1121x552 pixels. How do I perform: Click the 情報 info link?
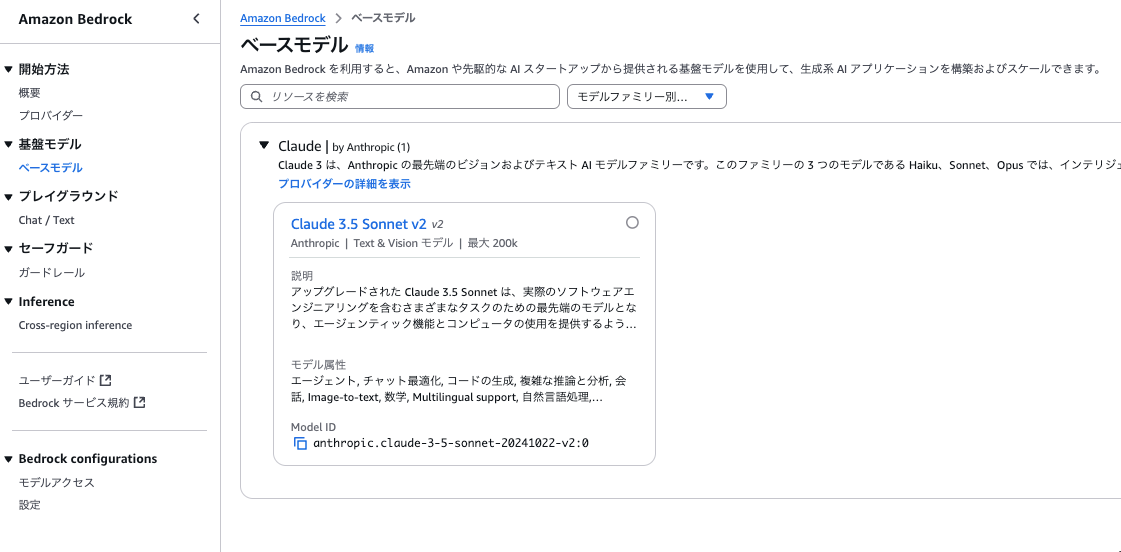(x=365, y=49)
